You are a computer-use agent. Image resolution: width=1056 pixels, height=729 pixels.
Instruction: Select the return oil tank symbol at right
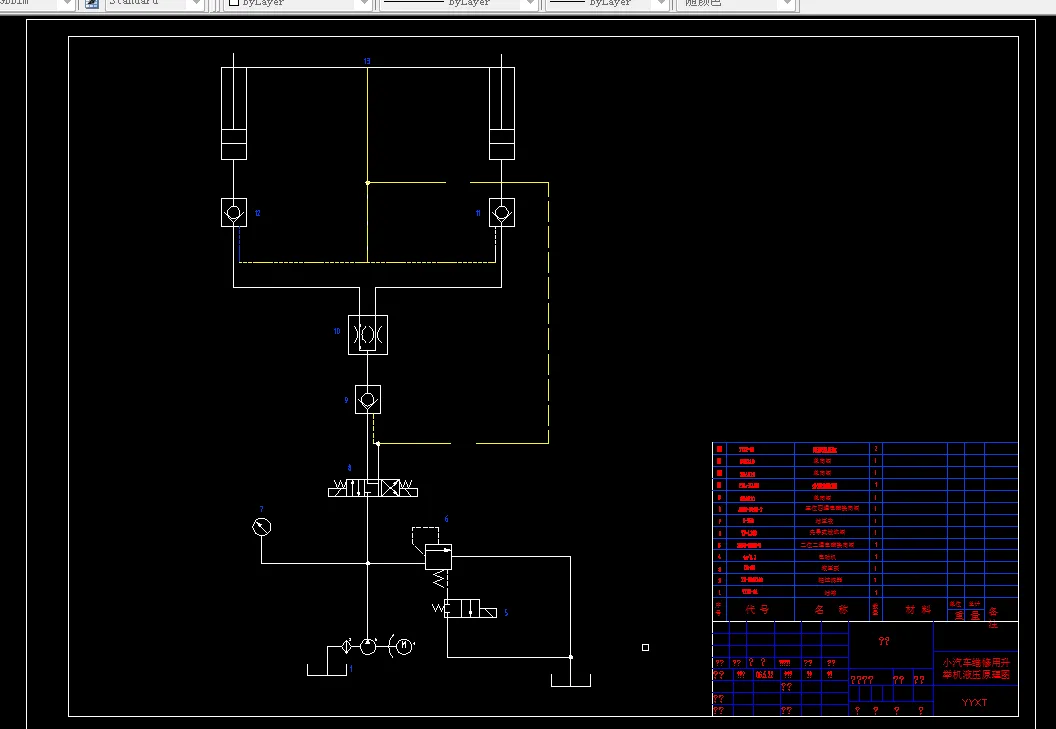coord(571,680)
